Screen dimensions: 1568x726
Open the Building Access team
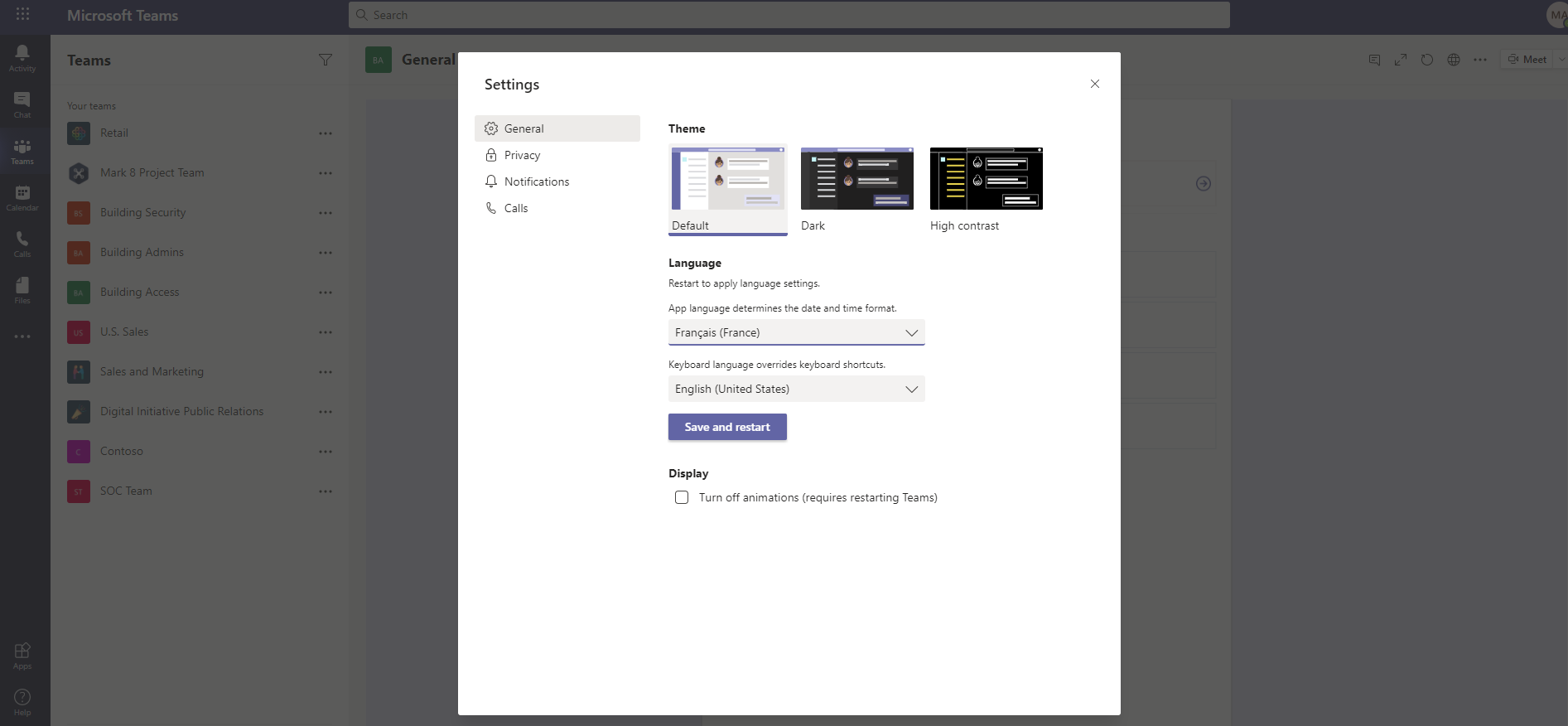pos(139,293)
